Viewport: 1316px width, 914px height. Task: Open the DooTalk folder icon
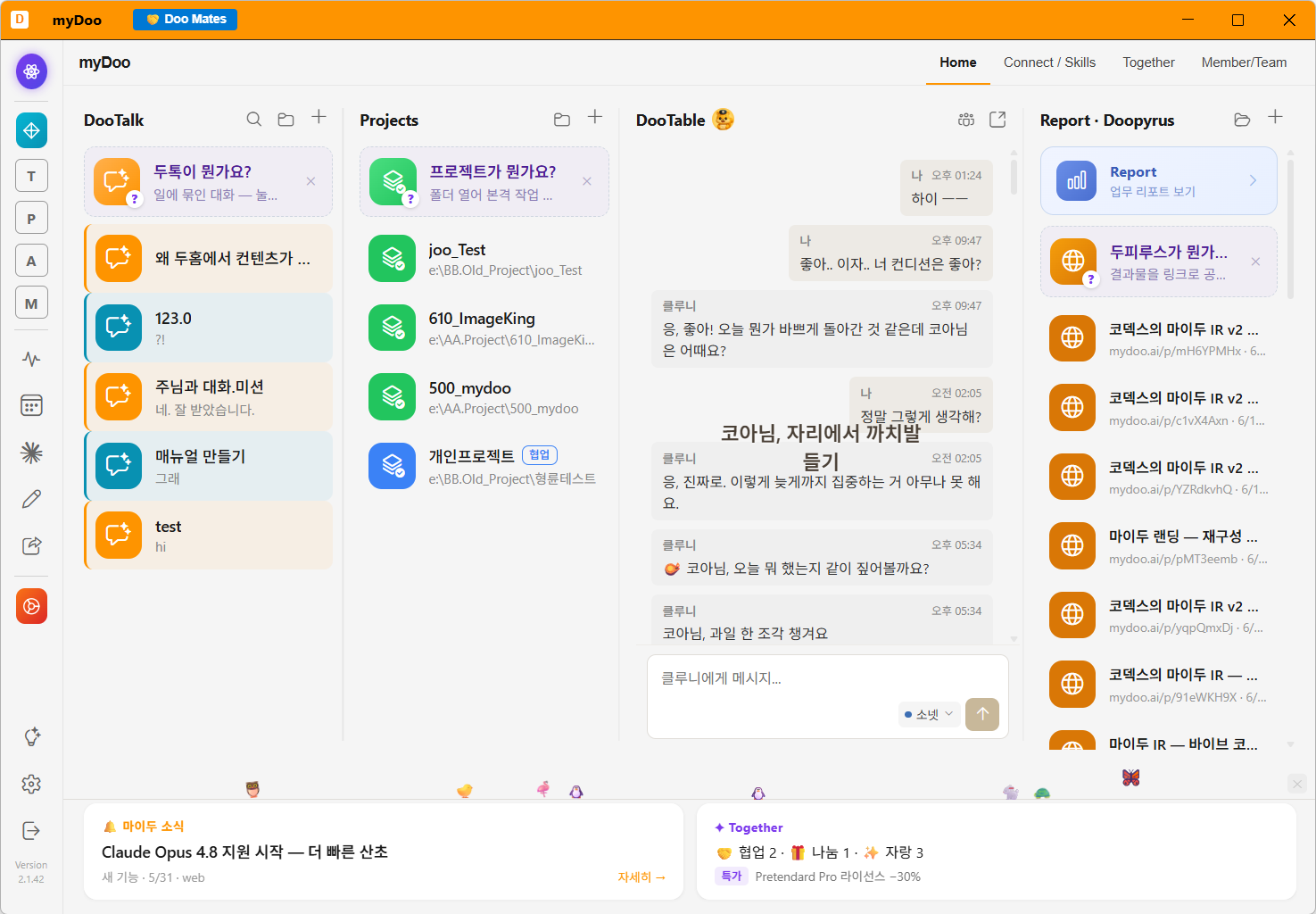(286, 120)
